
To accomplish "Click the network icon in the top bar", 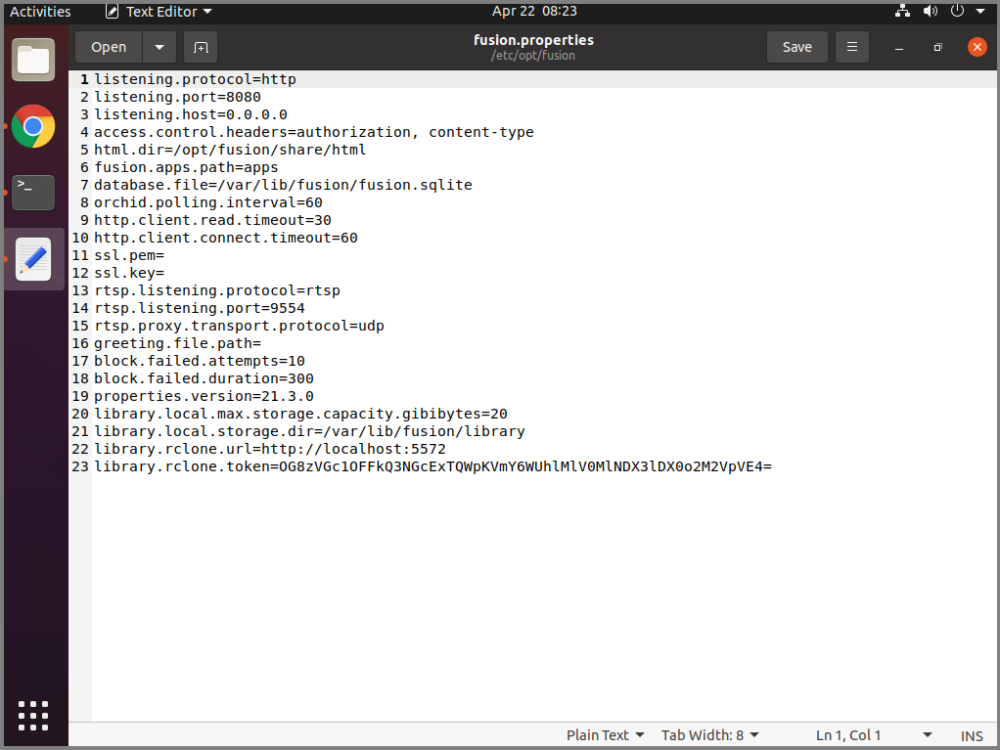I will coord(902,11).
